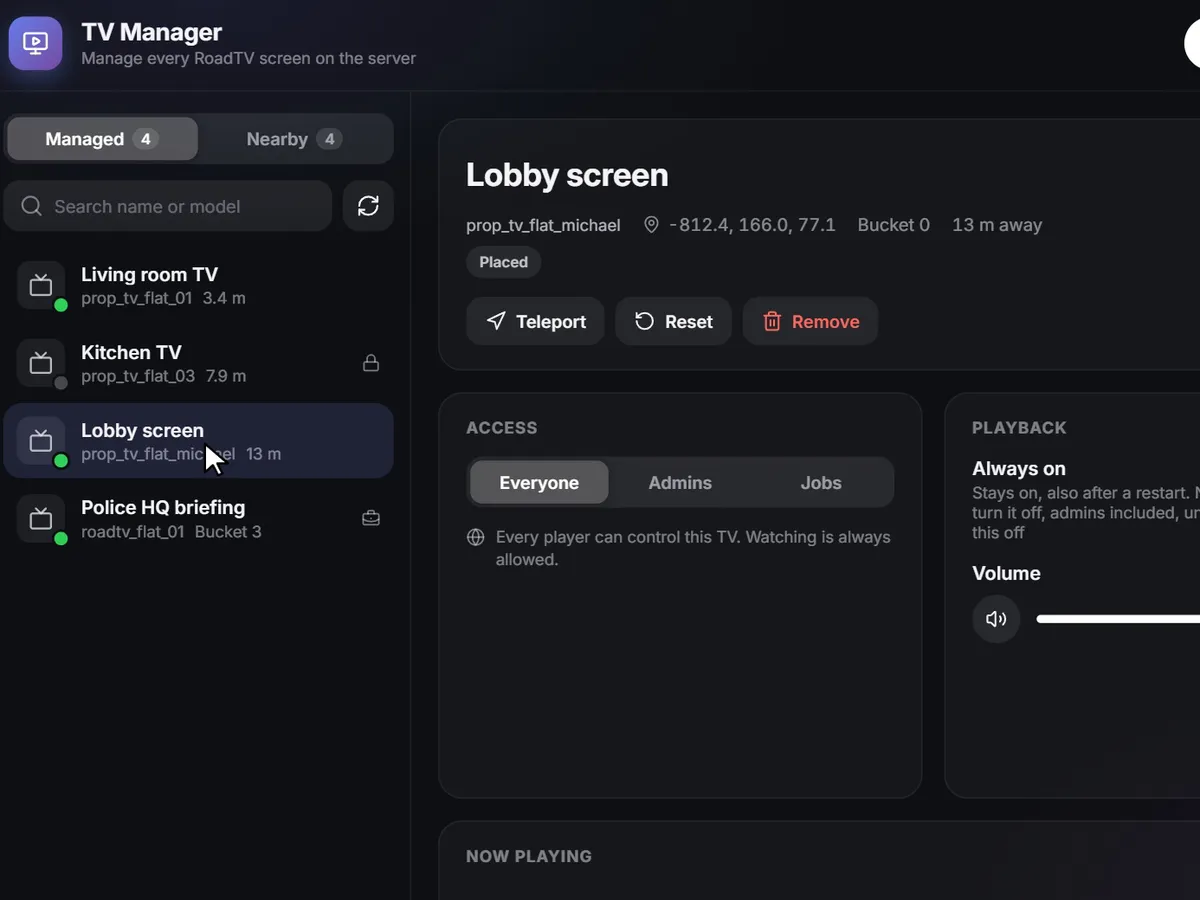Click the globe icon in access description
Screen dimensions: 1200x900
(476, 537)
